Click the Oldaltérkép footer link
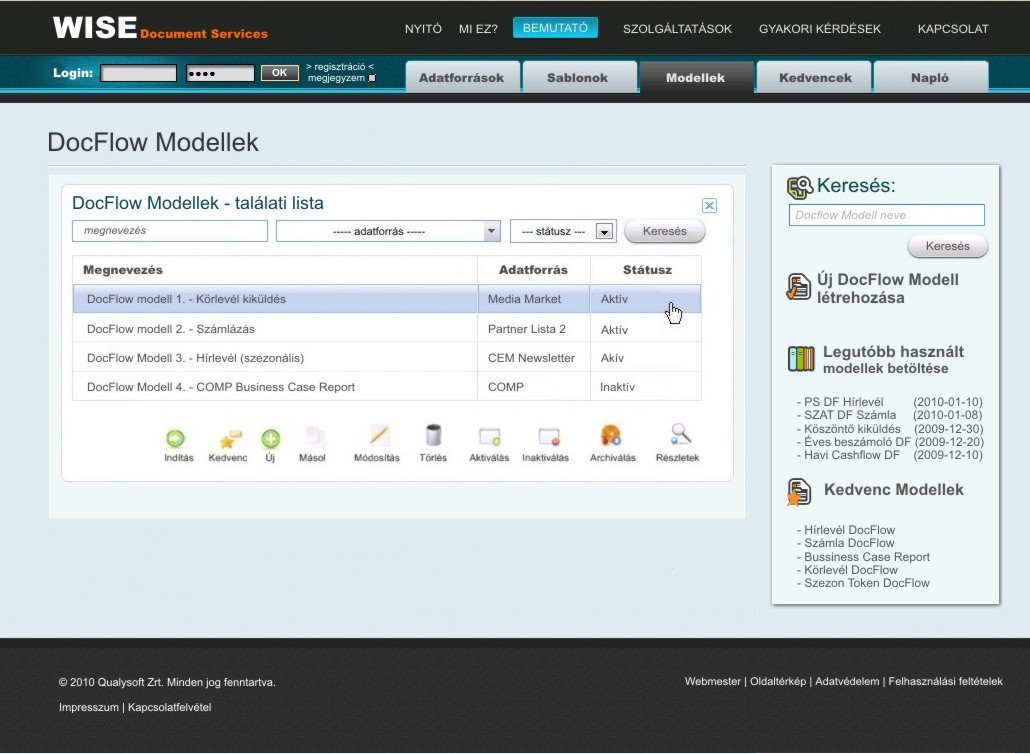The image size is (1030, 754). click(x=778, y=682)
